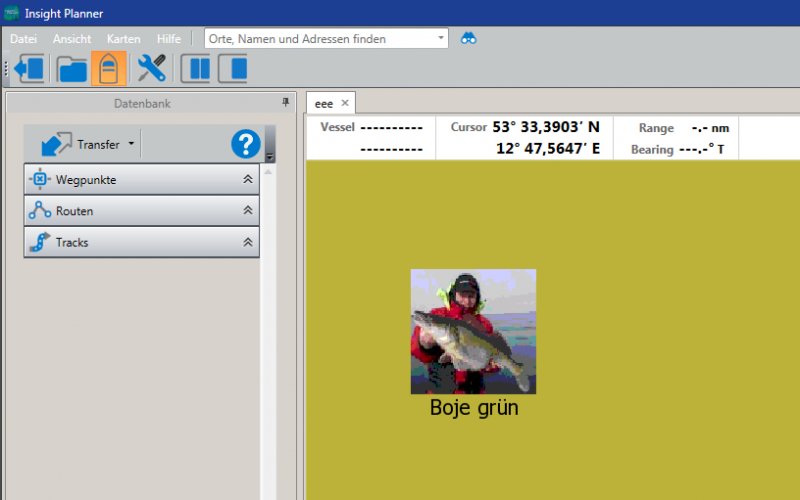Open the blue folder database icon
This screenshot has height=500, width=800.
point(71,69)
